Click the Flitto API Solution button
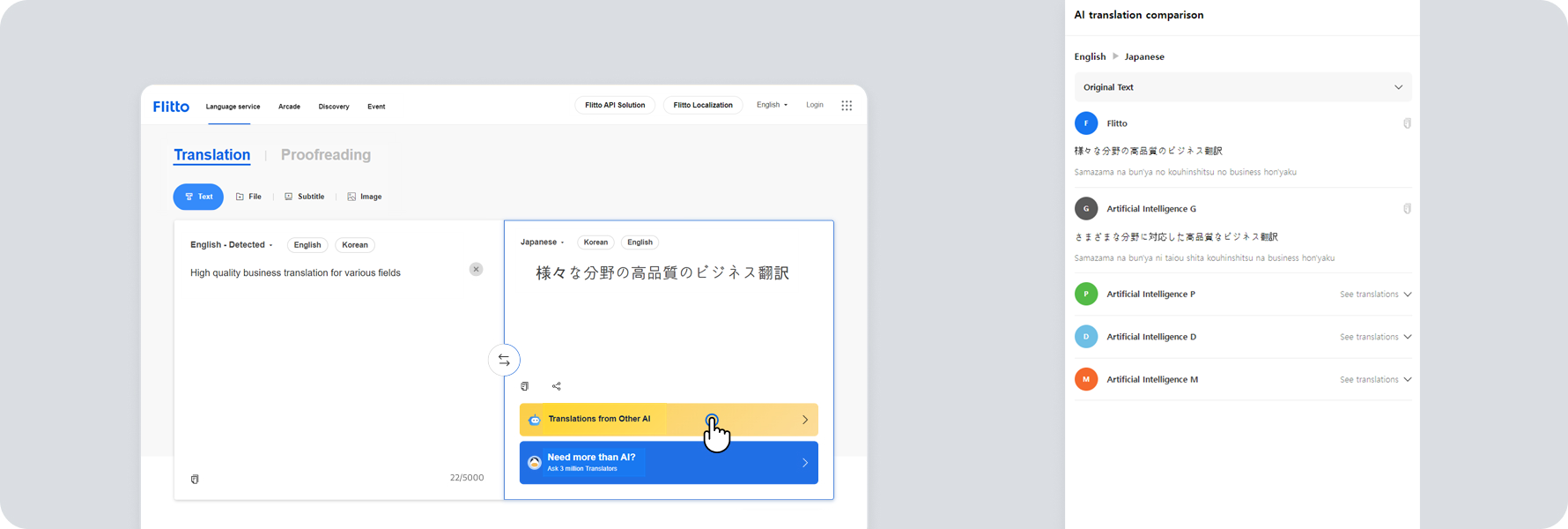This screenshot has height=529, width=1568. 615,105
